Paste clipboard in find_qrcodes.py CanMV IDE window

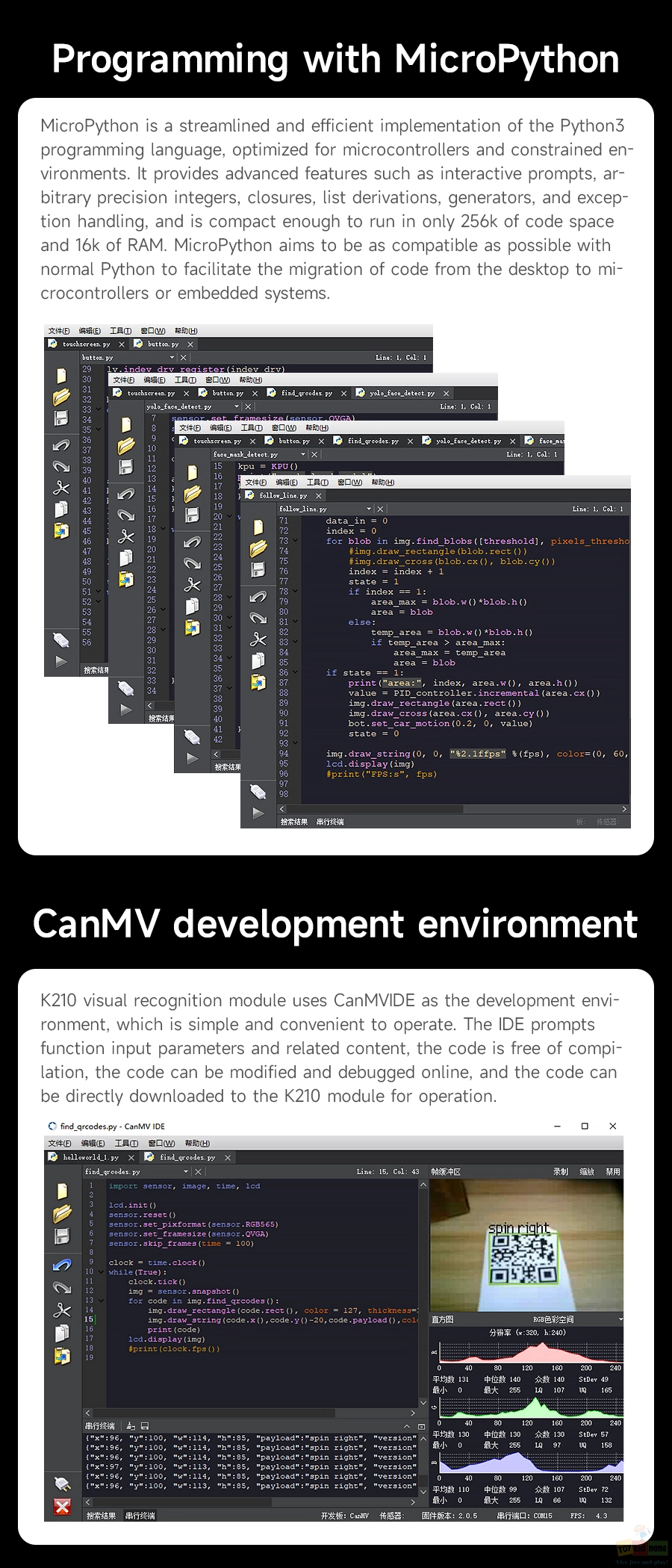click(63, 1356)
